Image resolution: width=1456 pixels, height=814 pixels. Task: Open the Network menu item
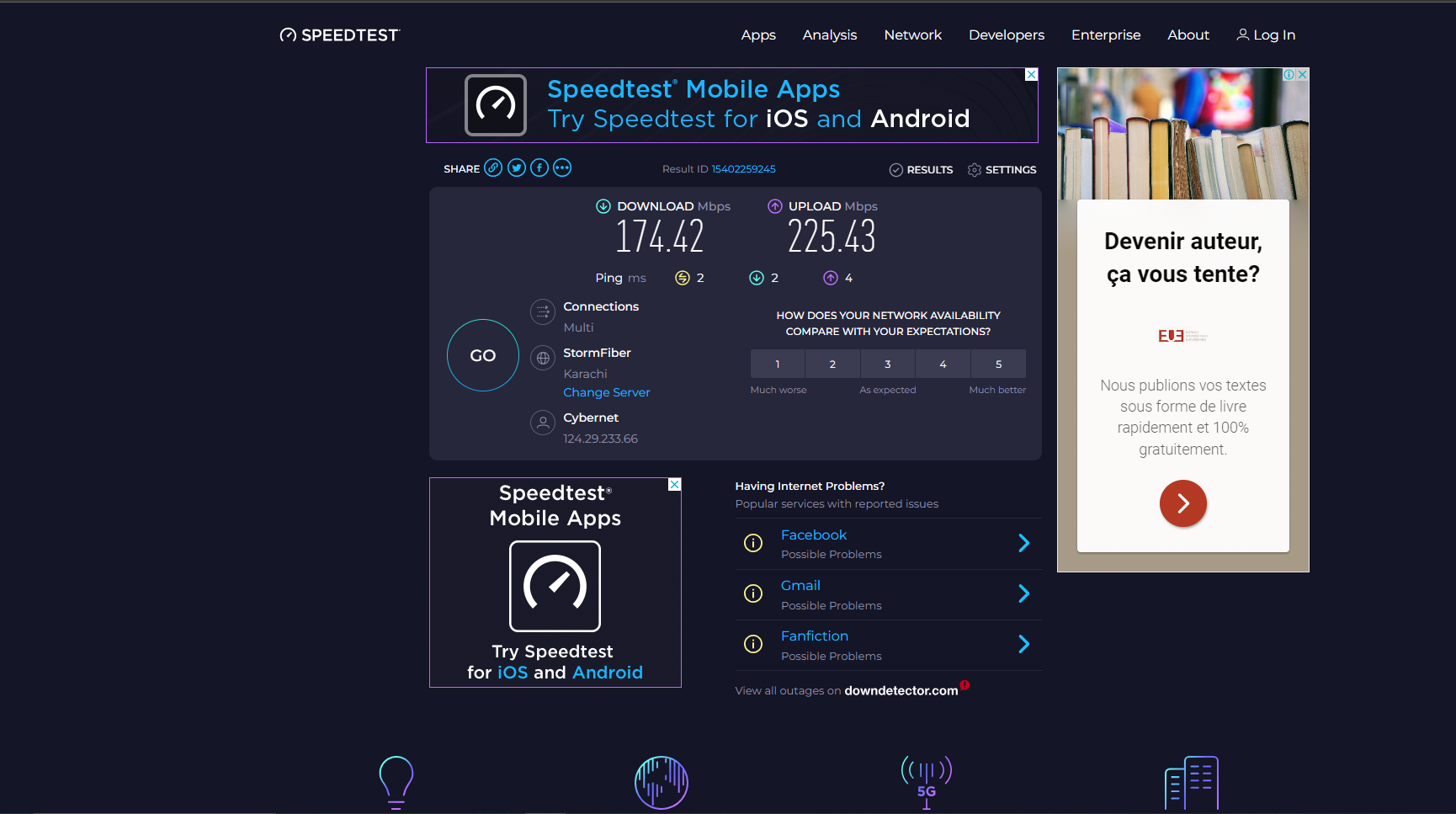click(x=913, y=35)
